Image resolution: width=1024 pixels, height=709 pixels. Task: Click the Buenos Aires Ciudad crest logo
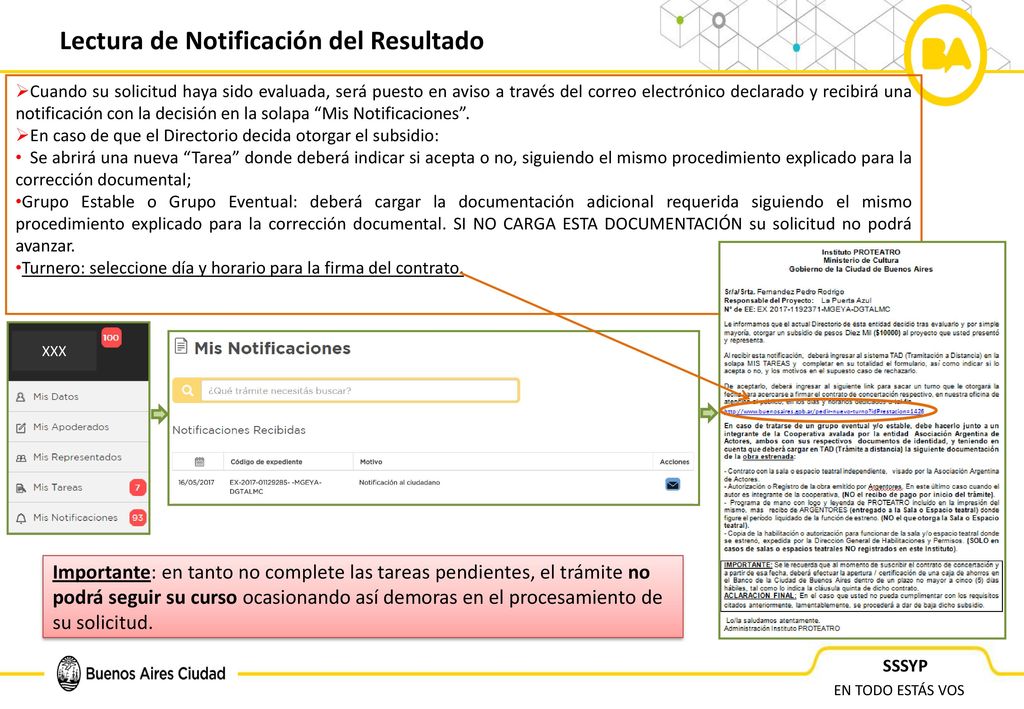pos(69,673)
